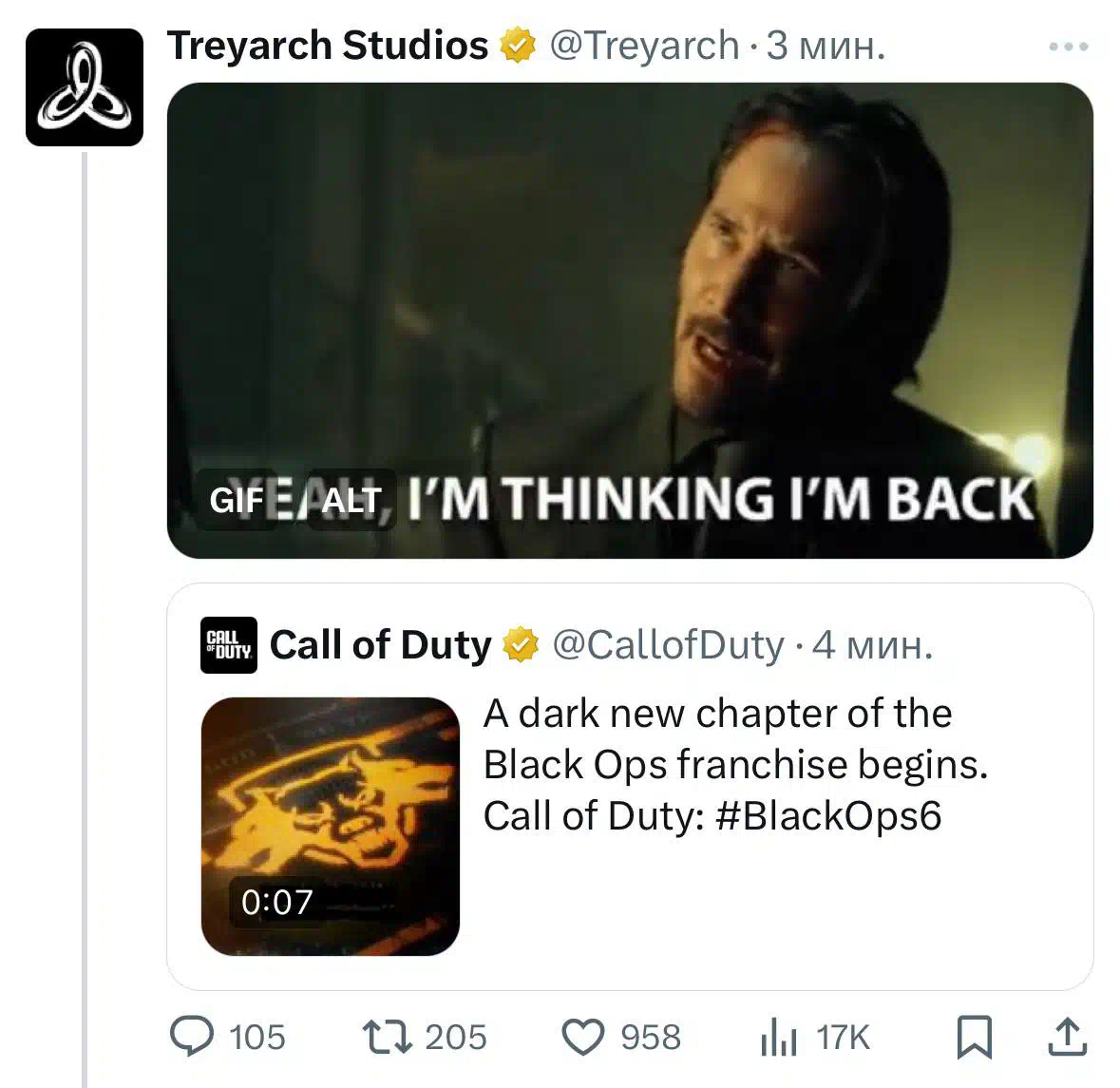1120x1088 pixels.
Task: Play the Black Ops 6 video thumbnail
Action: coord(330,826)
